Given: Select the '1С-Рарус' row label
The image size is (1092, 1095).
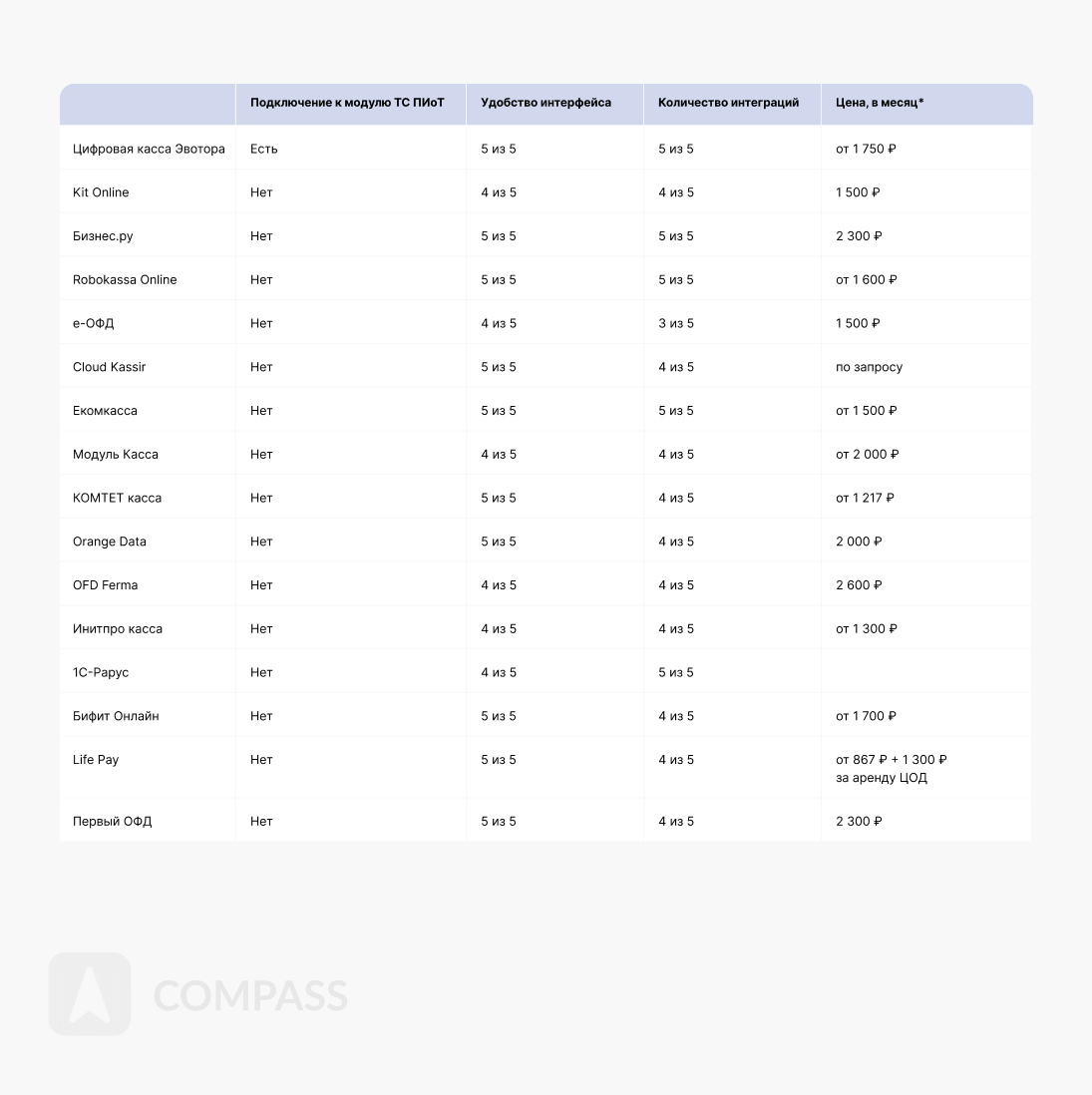Looking at the screenshot, I should (101, 672).
